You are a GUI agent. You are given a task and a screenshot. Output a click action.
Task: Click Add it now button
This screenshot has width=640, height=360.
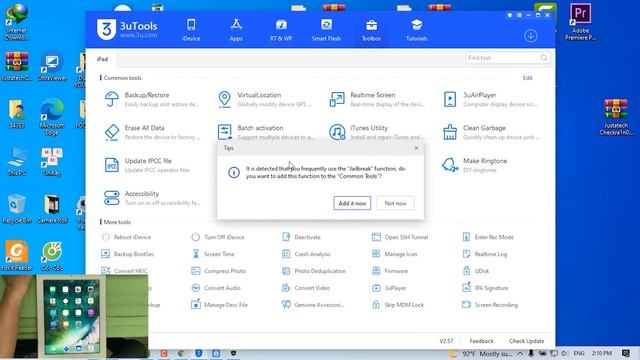352,203
